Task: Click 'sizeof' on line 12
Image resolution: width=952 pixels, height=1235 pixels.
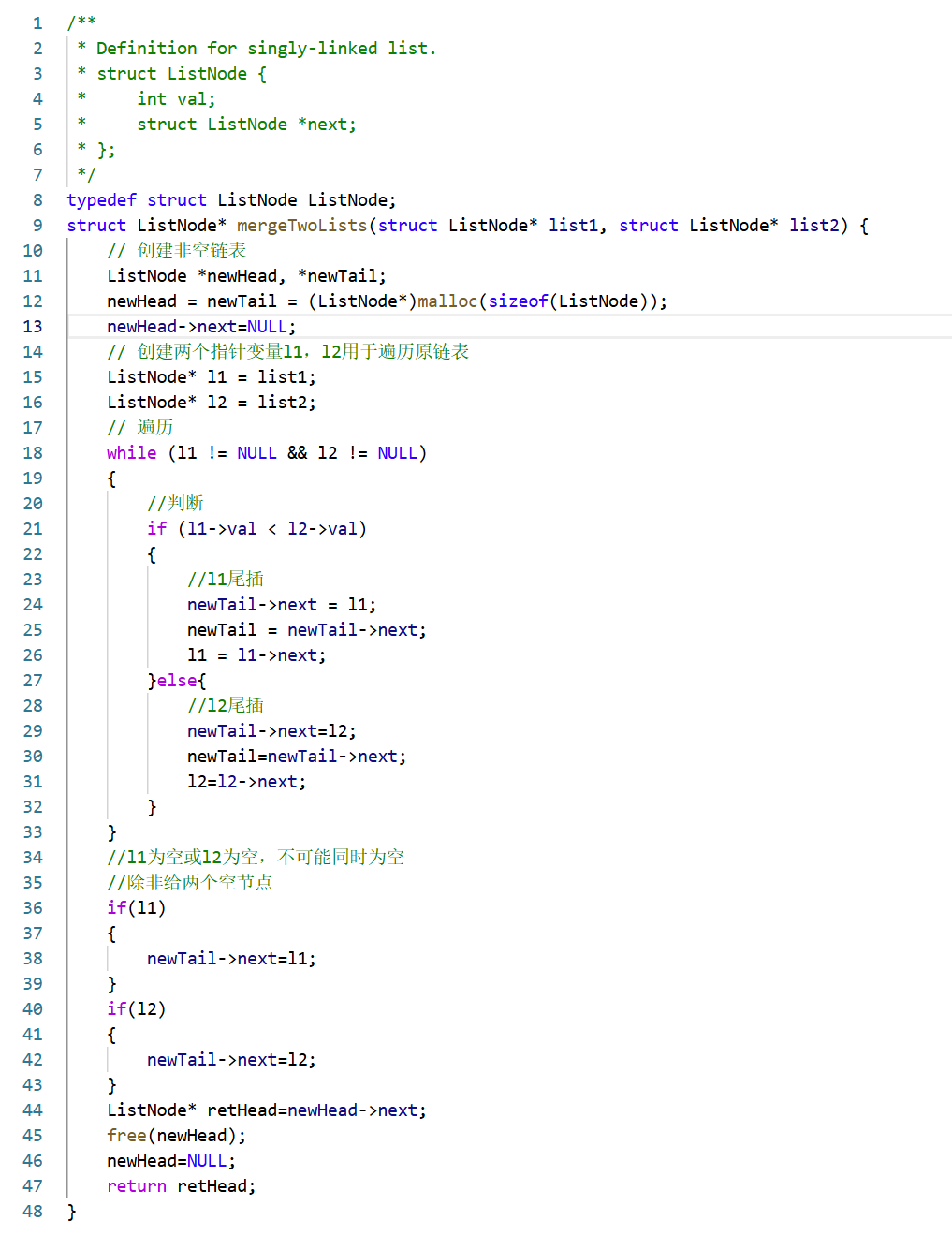Action: [x=519, y=301]
